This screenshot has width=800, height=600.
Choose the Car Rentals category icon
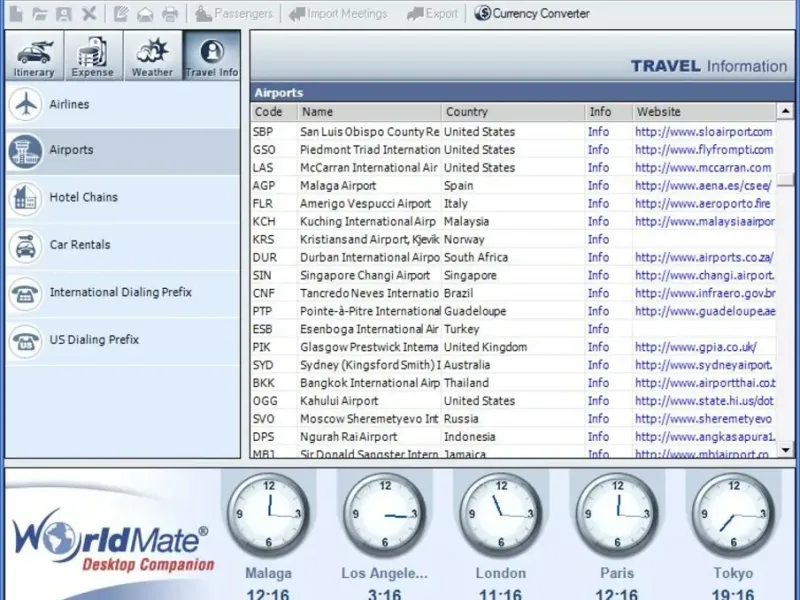click(x=25, y=245)
